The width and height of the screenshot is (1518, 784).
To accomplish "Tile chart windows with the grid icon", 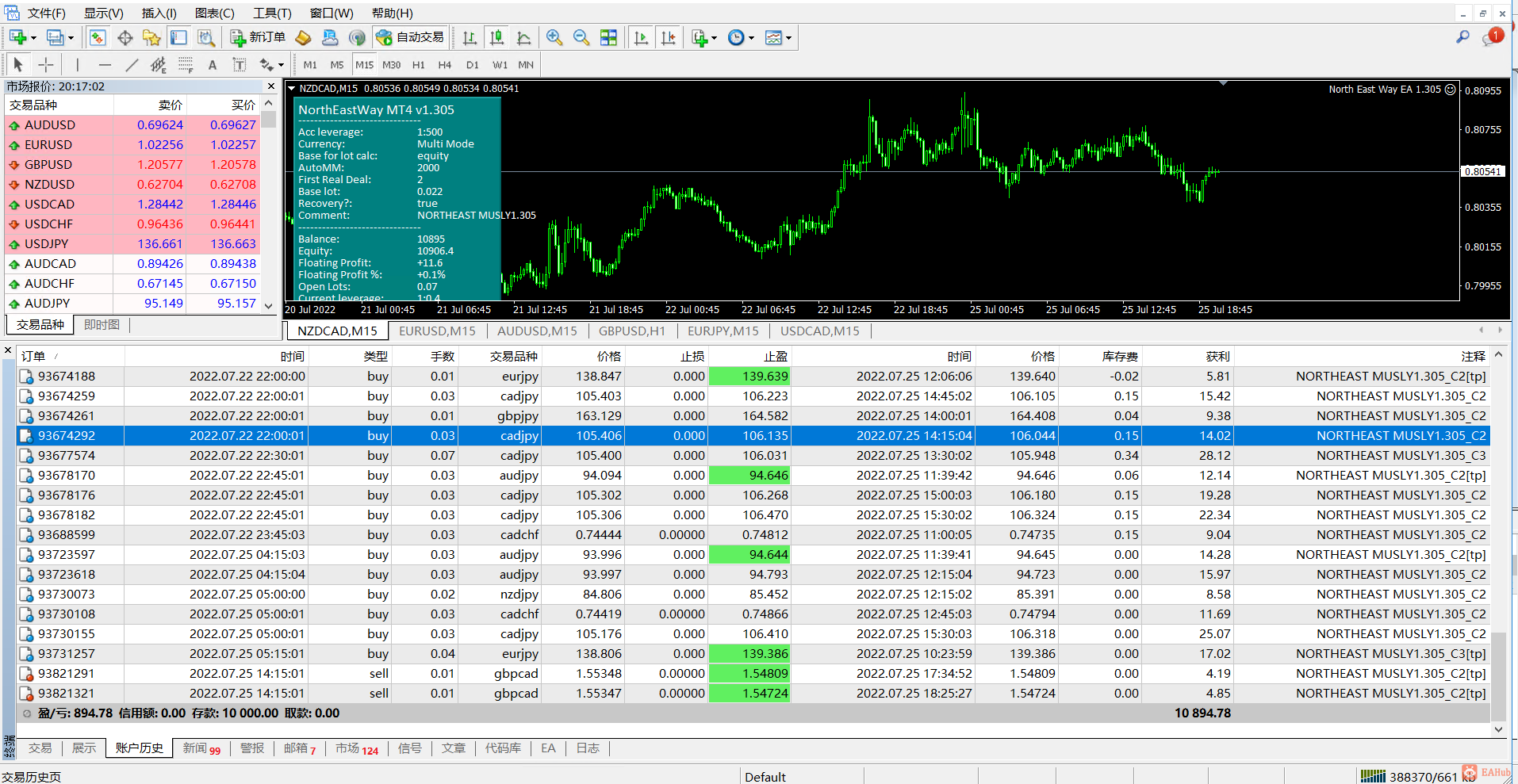I will tap(608, 37).
